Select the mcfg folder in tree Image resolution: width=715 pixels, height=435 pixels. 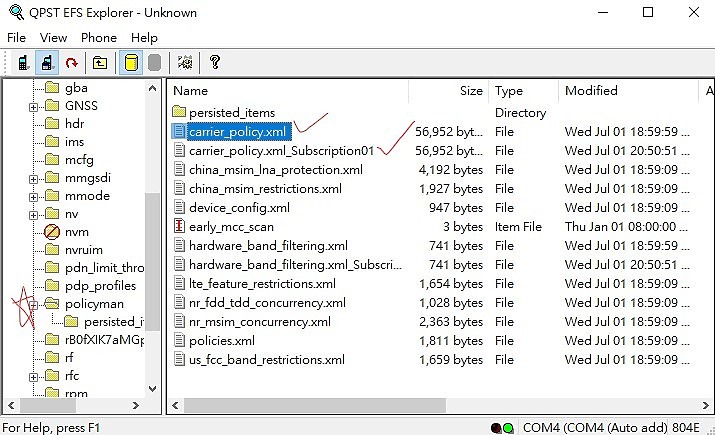click(79, 160)
